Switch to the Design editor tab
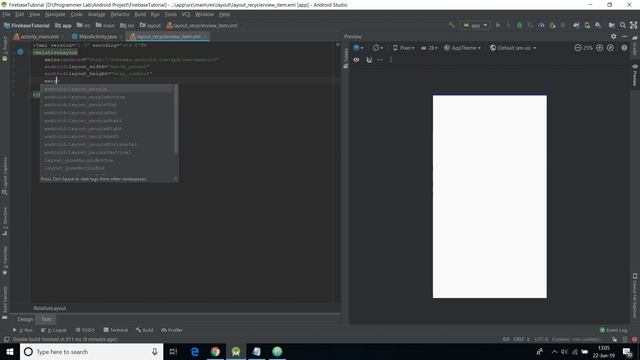Screen dimensions: 640x360 [25, 319]
